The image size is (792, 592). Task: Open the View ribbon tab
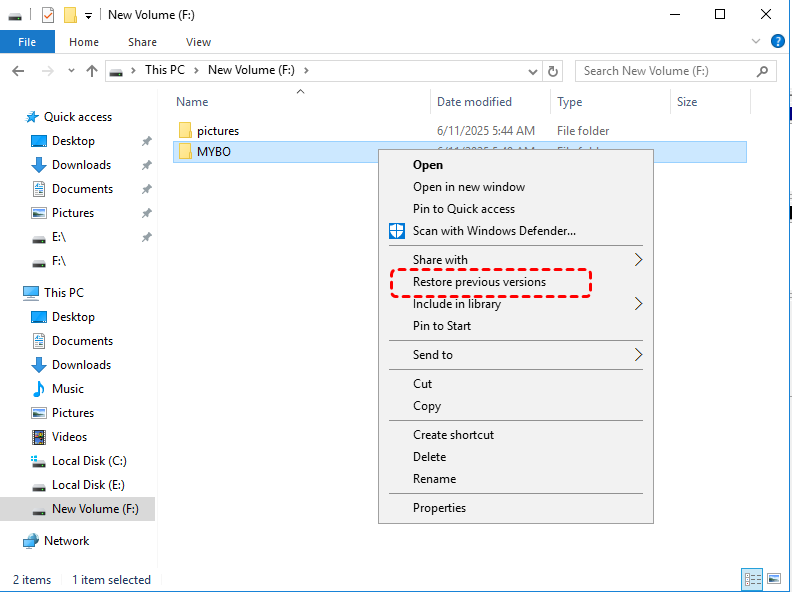198,42
